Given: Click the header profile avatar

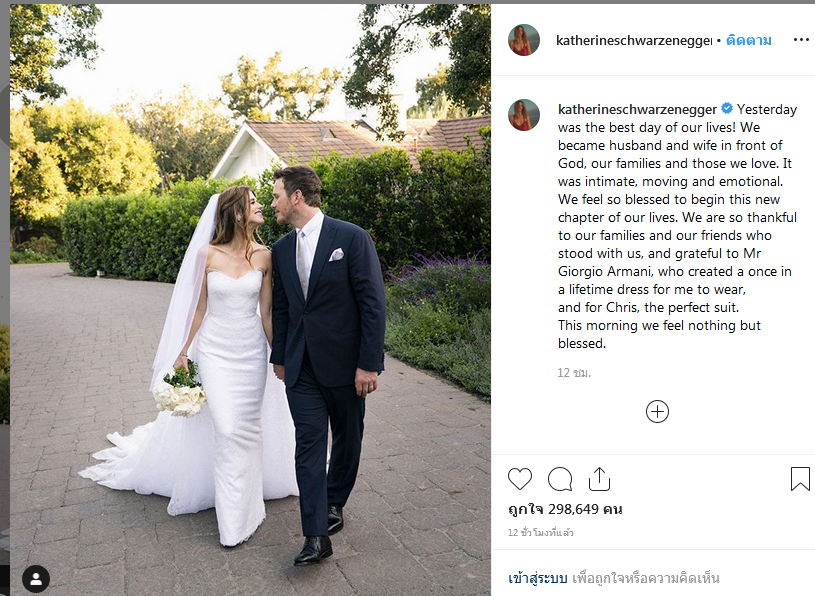Looking at the screenshot, I should click(x=523, y=40).
